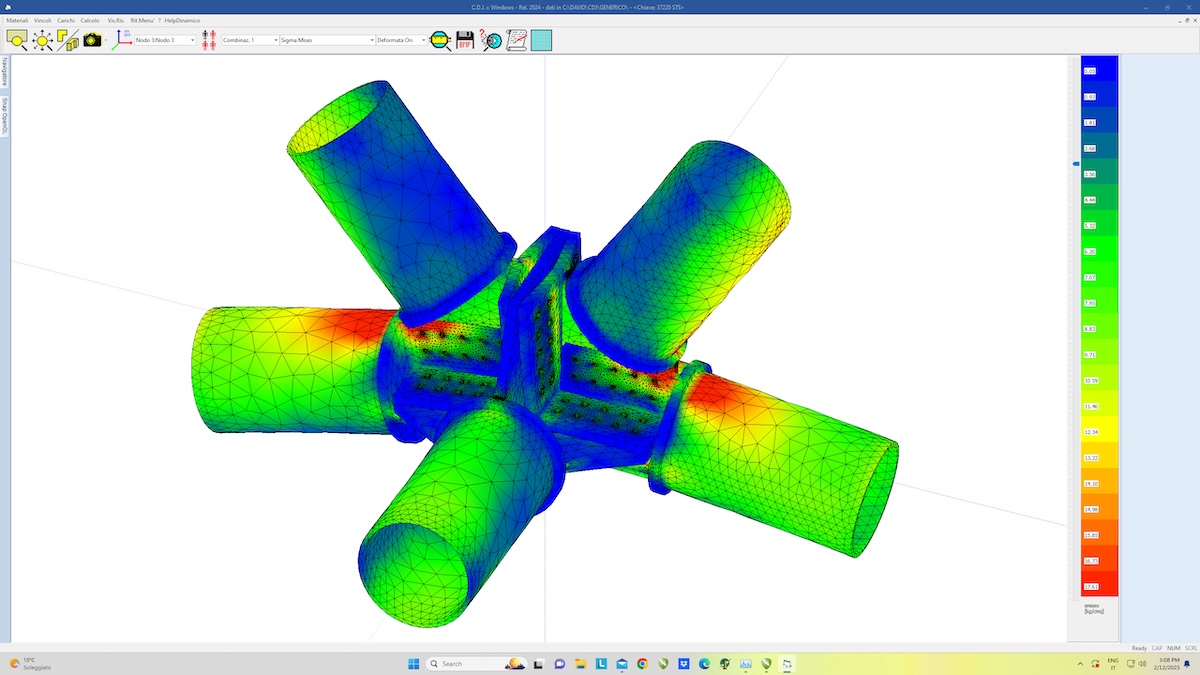Viewport: 1200px width, 675px height.
Task: Open the clock showing 5:08 PM
Action: (x=1169, y=663)
